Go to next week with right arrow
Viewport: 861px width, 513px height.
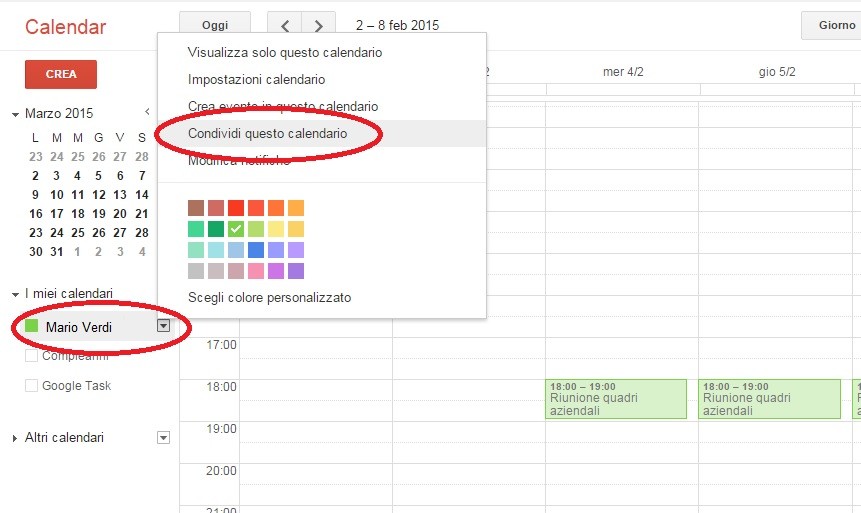tap(319, 26)
